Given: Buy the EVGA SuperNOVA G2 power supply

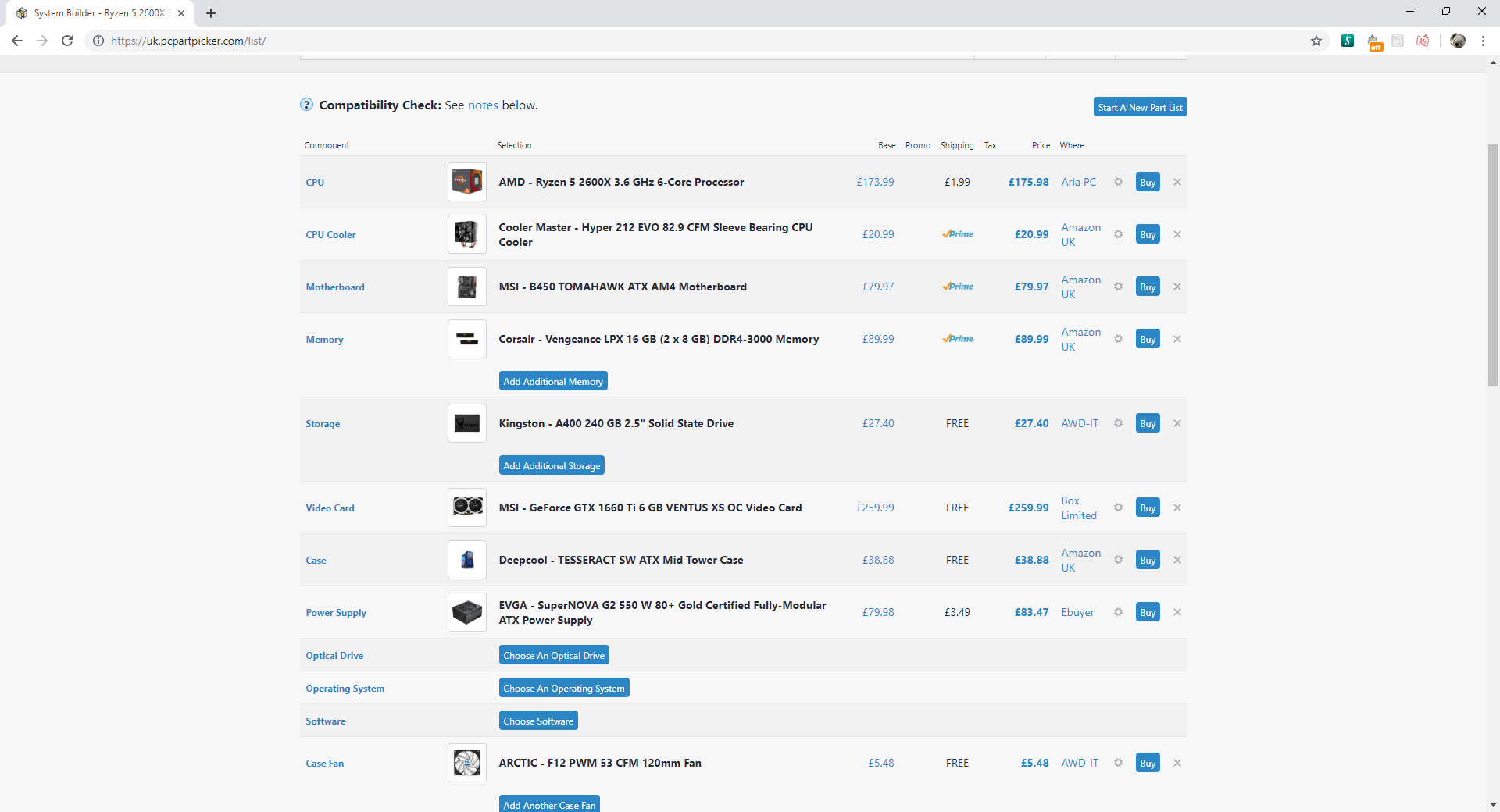Looking at the screenshot, I should tap(1148, 612).
